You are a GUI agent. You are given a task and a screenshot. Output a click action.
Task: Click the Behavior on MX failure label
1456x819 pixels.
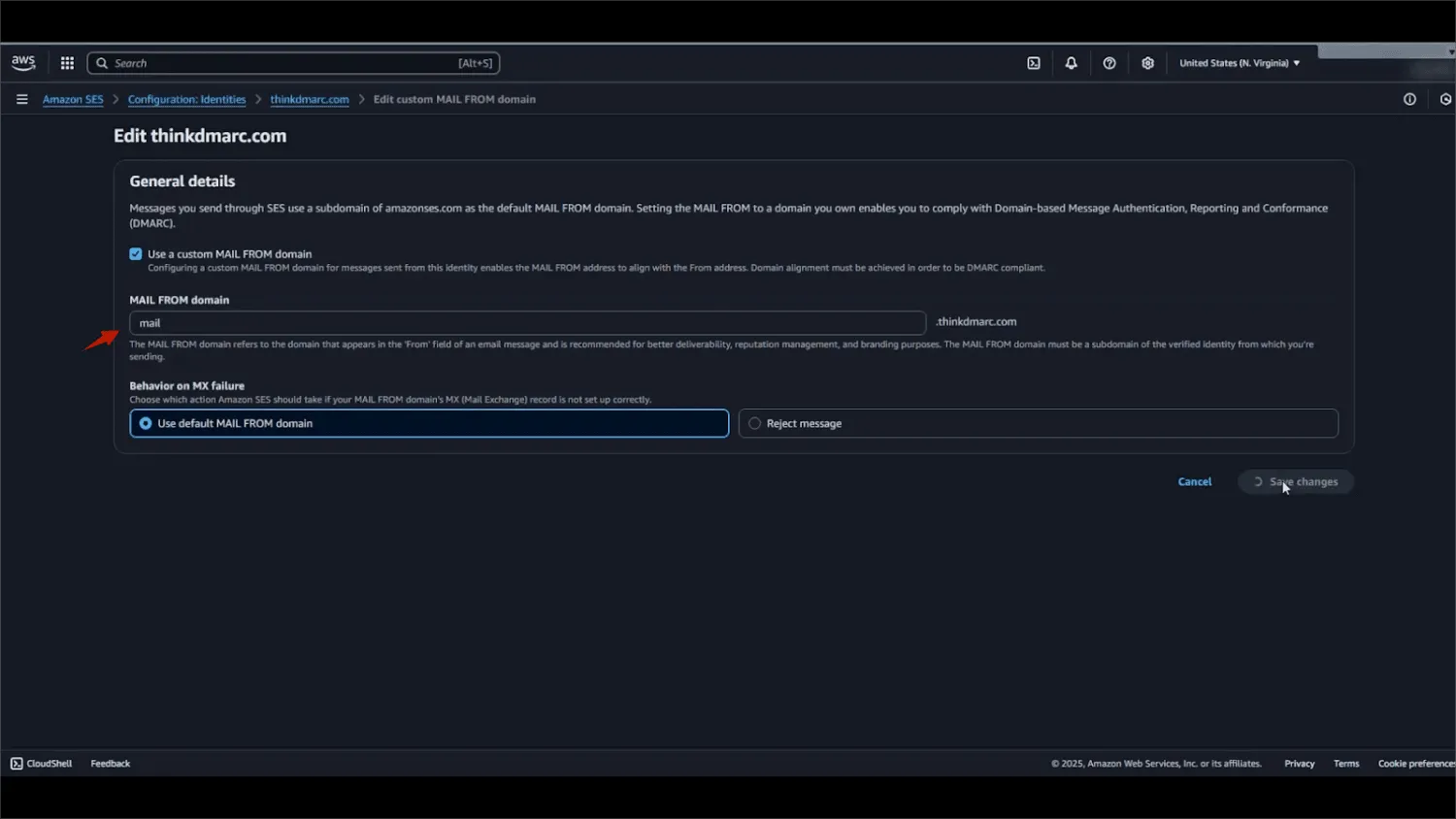[187, 386]
